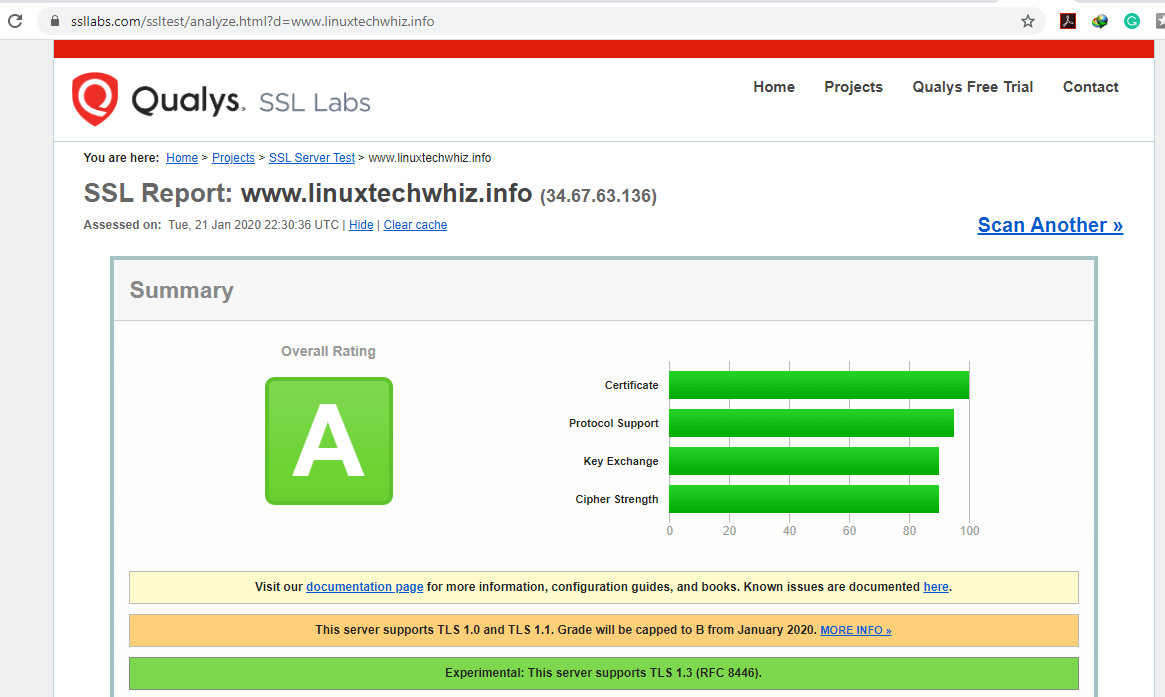1165x697 pixels.
Task: Click the overall rating A grade badge
Action: coord(328,441)
